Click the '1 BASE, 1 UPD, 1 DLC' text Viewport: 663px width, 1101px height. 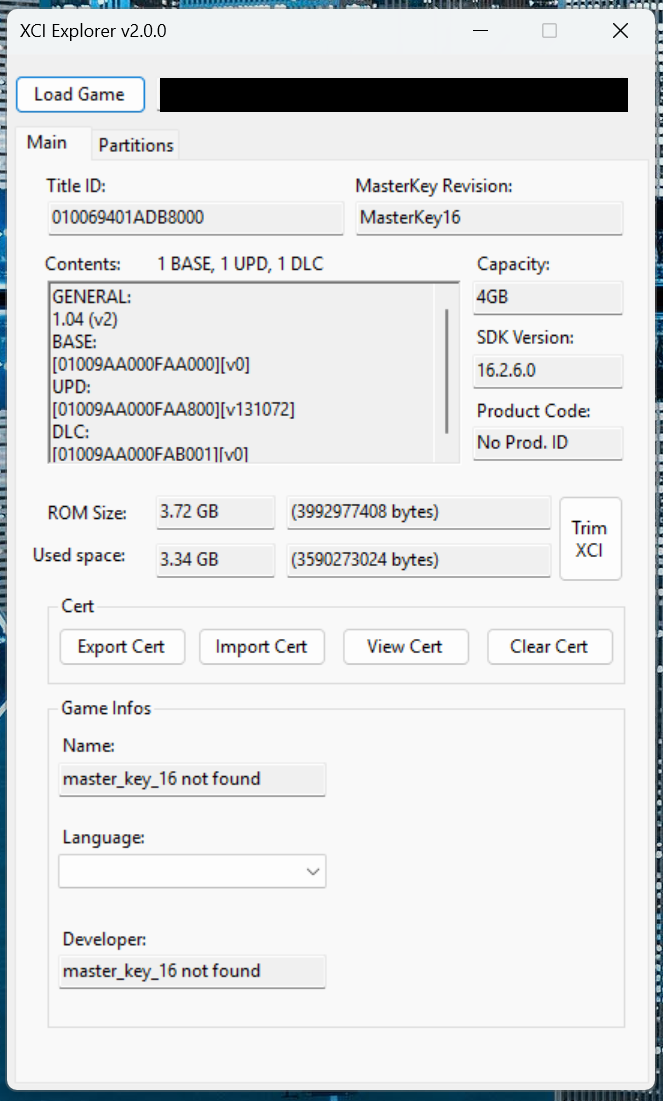240,264
